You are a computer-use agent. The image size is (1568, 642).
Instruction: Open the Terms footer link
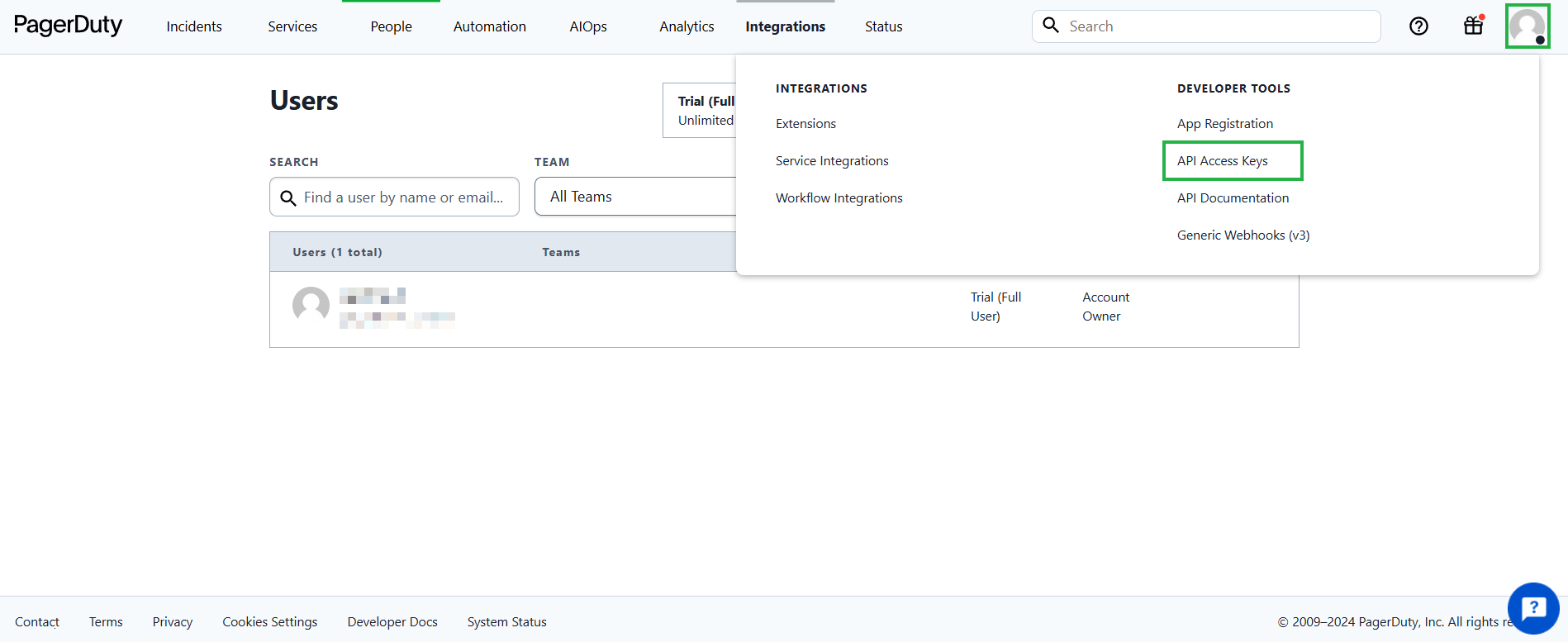pos(106,622)
